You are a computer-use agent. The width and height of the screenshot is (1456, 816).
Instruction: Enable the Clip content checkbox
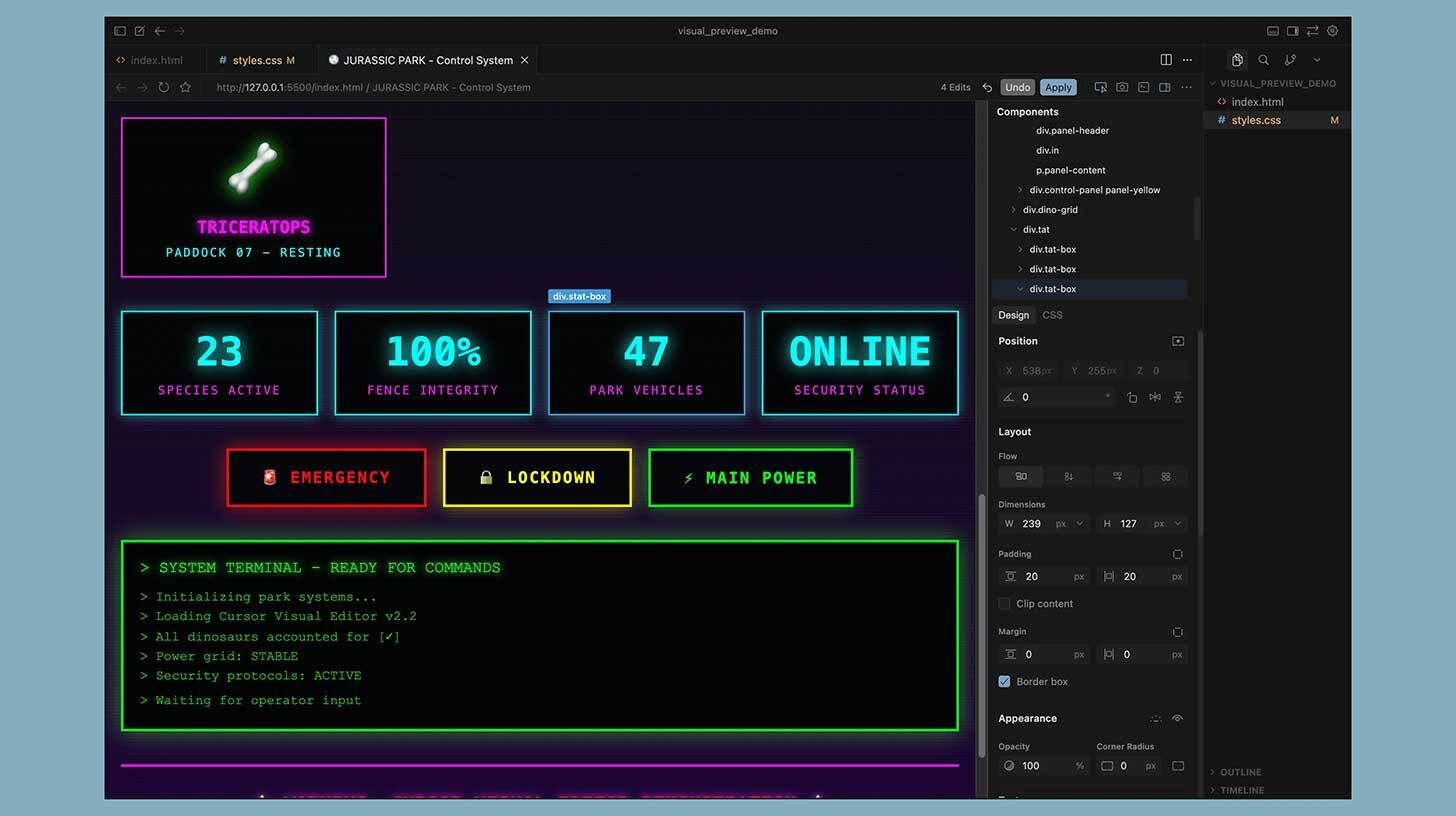pyautogui.click(x=1004, y=603)
